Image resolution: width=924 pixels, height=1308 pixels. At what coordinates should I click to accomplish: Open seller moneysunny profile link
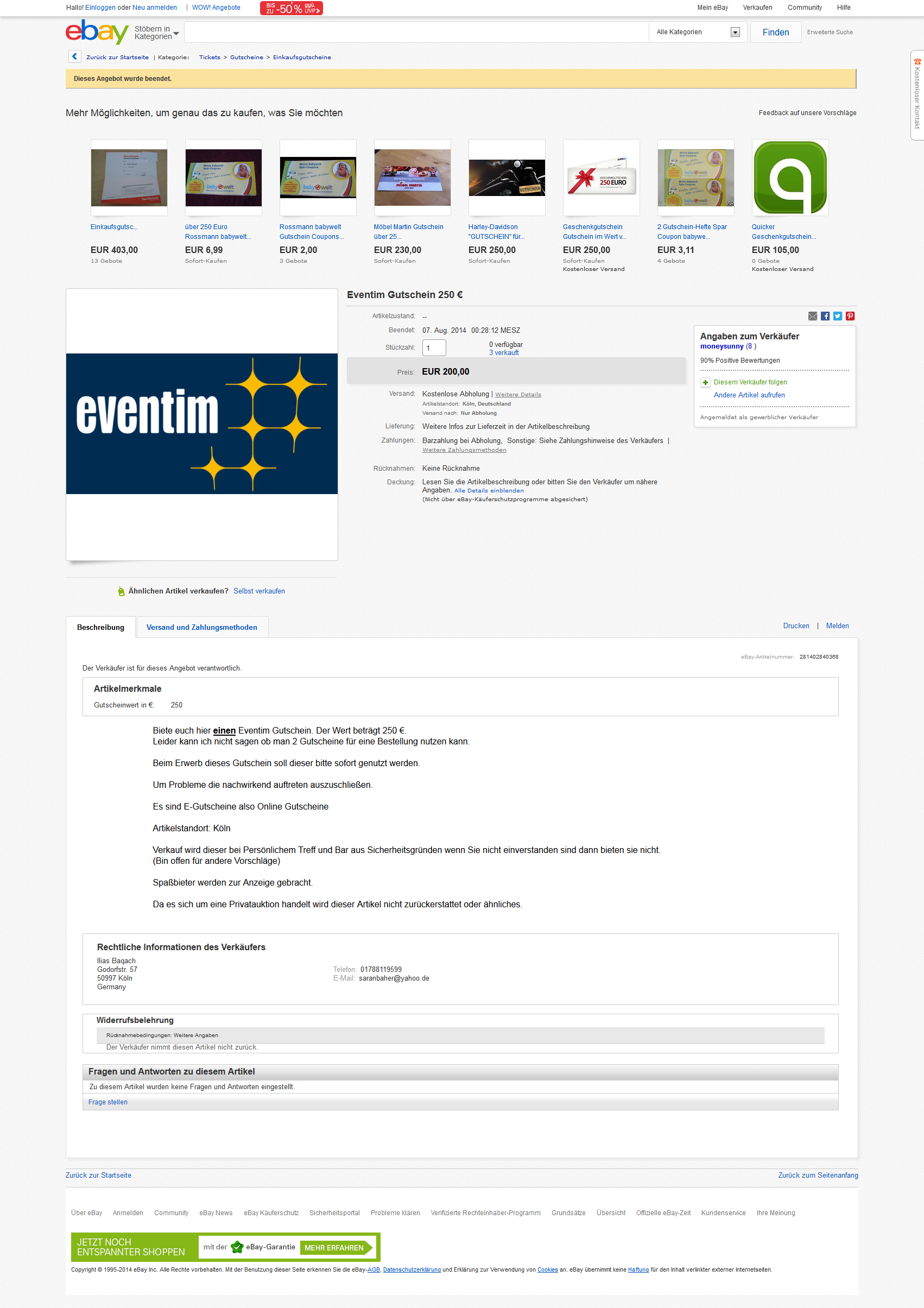click(x=722, y=346)
